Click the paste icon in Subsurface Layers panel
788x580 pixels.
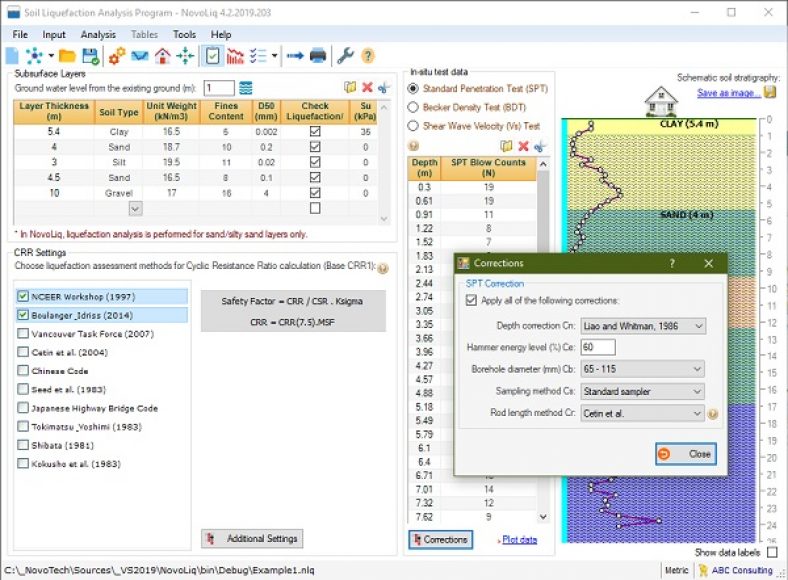tap(350, 87)
